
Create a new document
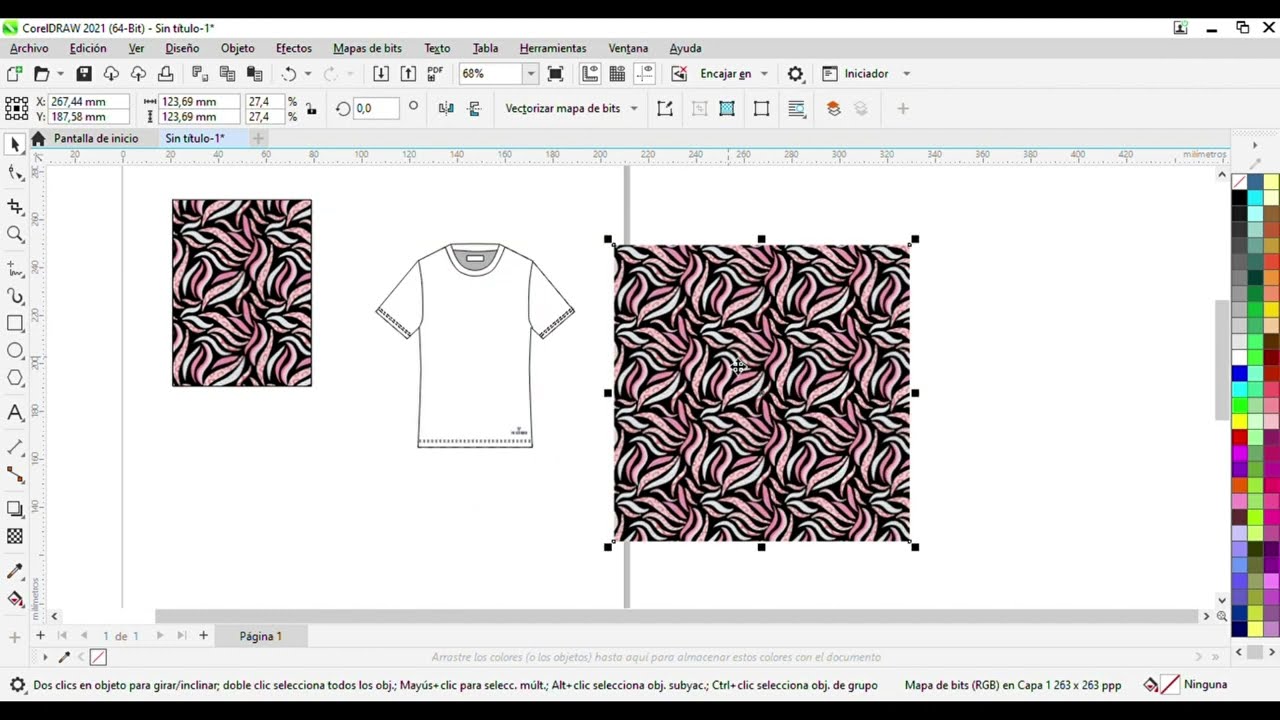point(14,73)
